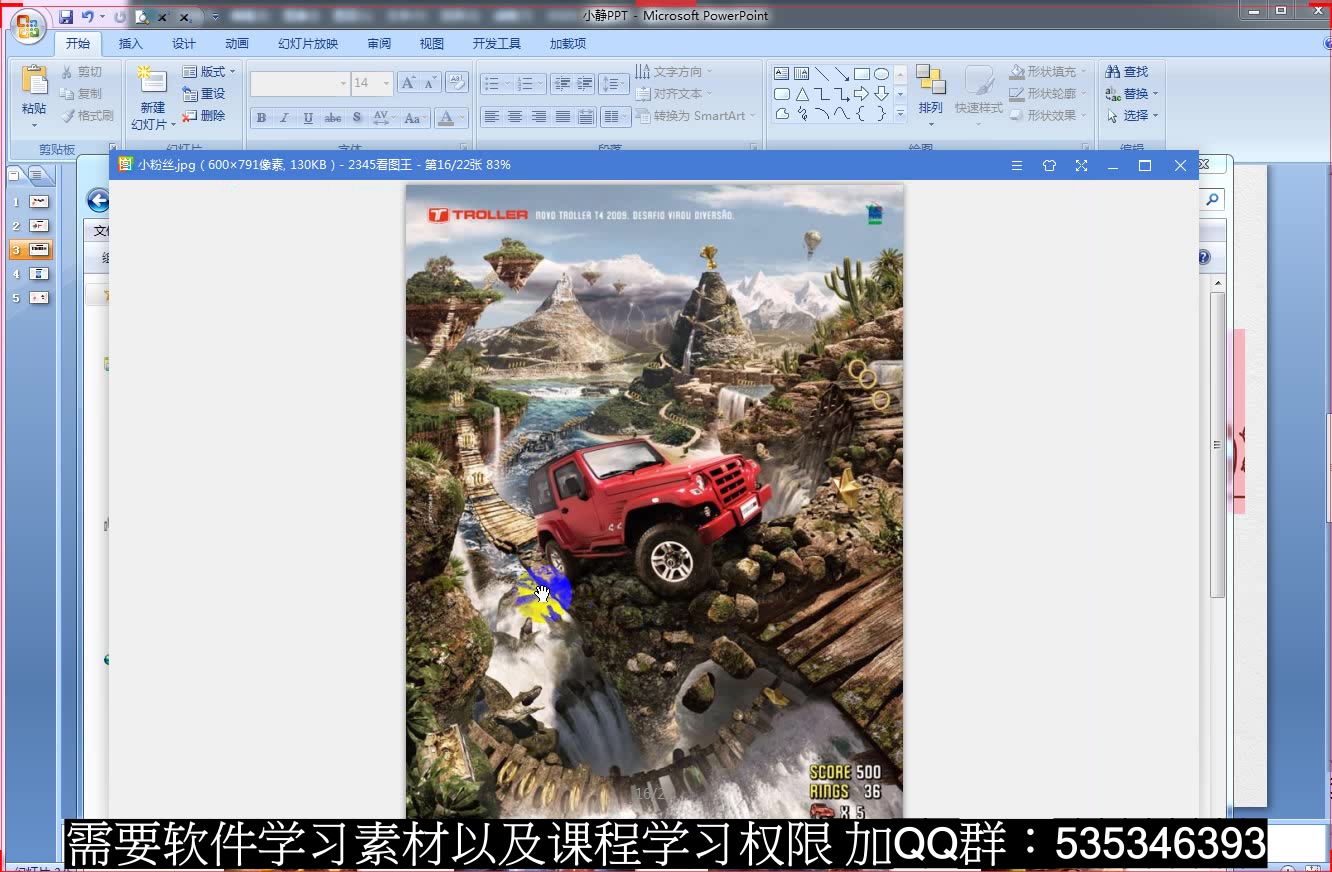Click the Italic formatting icon
The height and width of the screenshot is (872, 1332).
coord(283,117)
